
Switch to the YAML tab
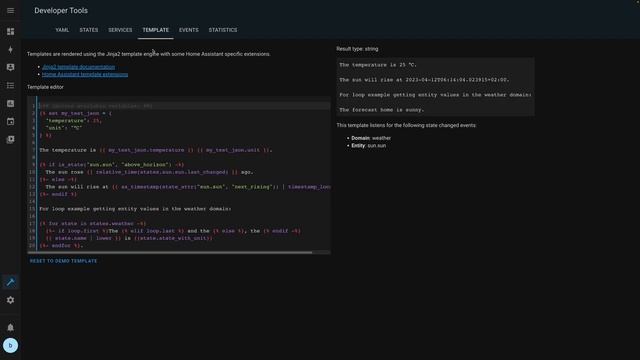62,30
